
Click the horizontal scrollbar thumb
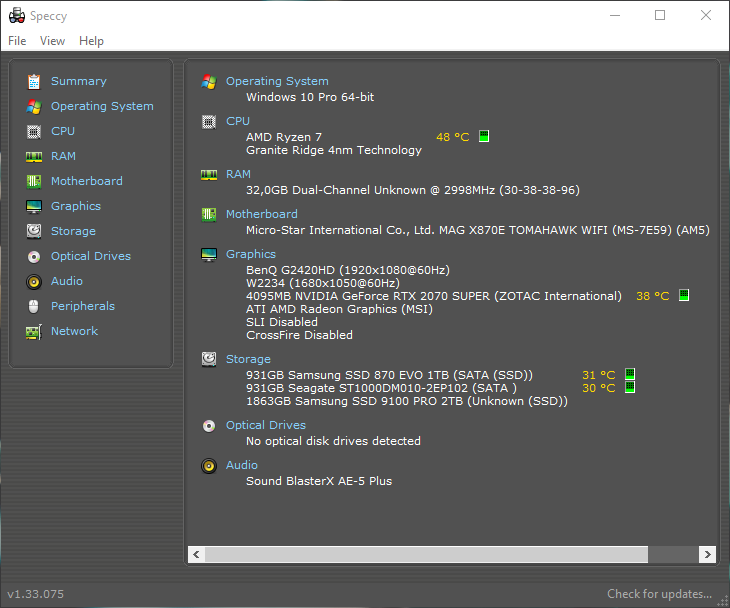426,554
